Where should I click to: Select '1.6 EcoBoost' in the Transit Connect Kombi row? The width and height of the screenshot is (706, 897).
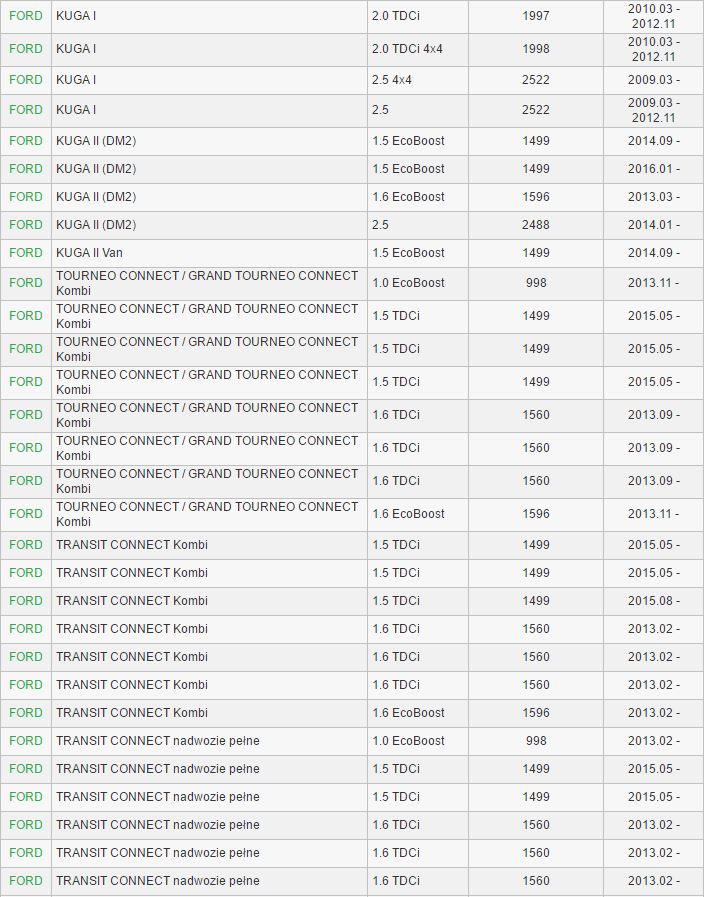click(408, 713)
